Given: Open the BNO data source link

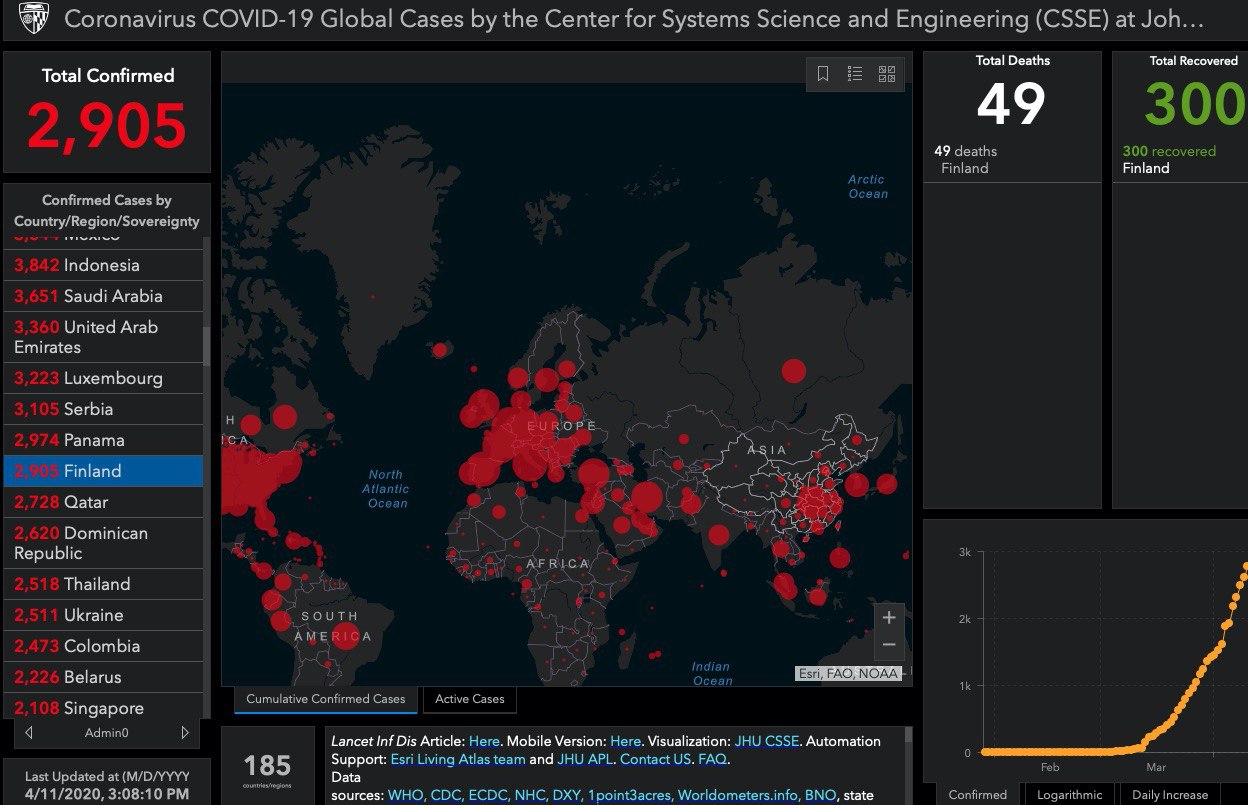Looking at the screenshot, I should coord(819,795).
